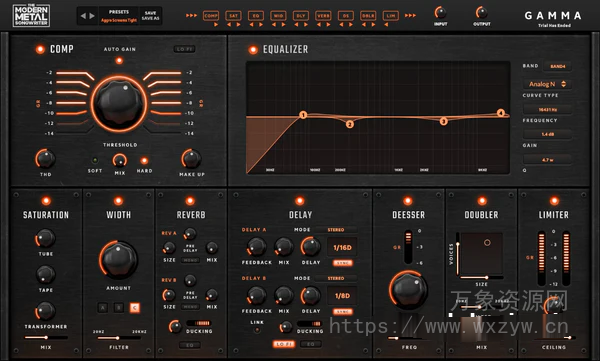Open the Band selector dropdown
Screen dimensions: 600x361
point(558,66)
